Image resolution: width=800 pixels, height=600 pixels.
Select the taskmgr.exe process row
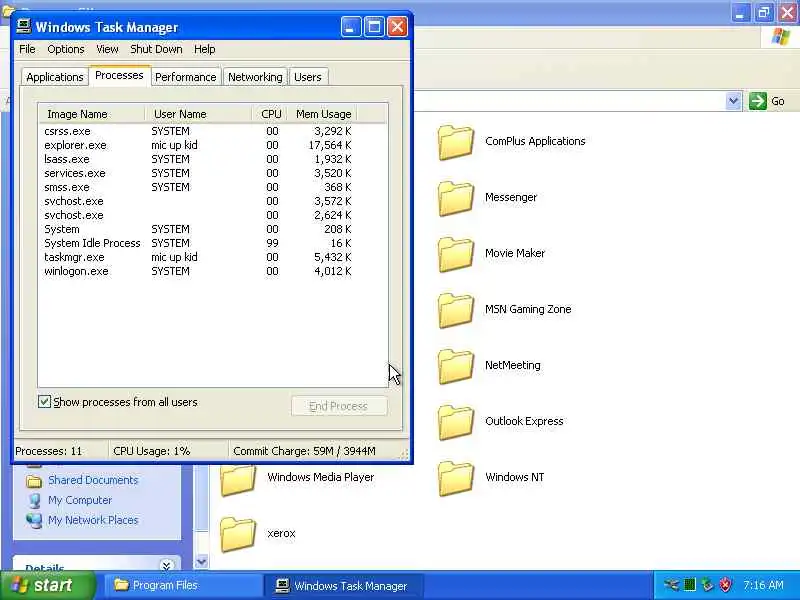[198, 257]
